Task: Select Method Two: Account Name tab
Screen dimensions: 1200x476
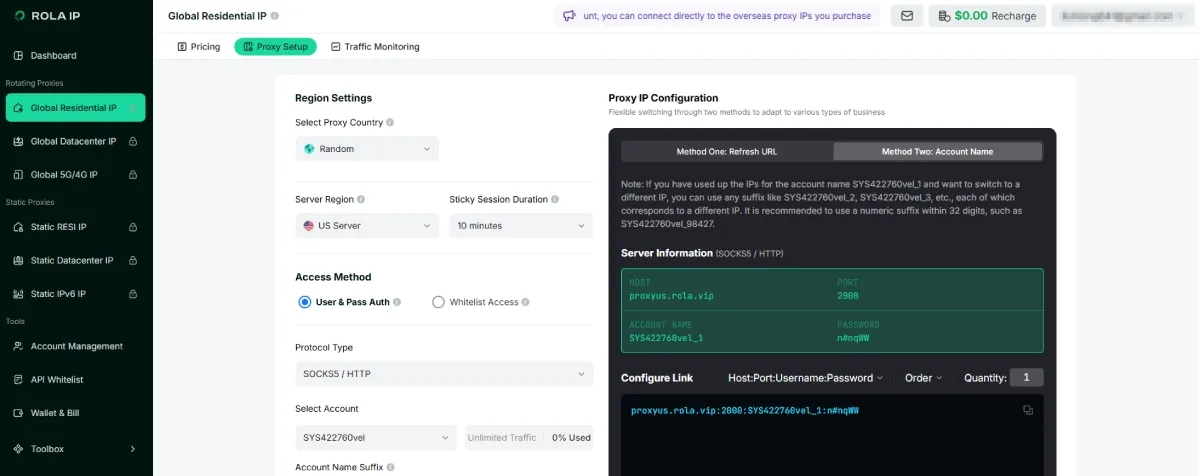Action: [937, 152]
